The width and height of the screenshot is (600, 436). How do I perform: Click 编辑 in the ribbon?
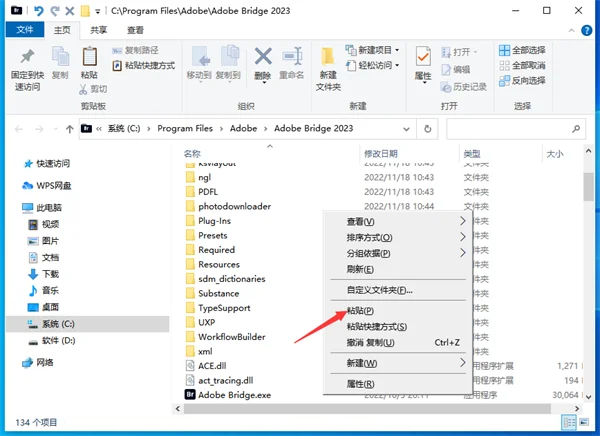[456, 70]
